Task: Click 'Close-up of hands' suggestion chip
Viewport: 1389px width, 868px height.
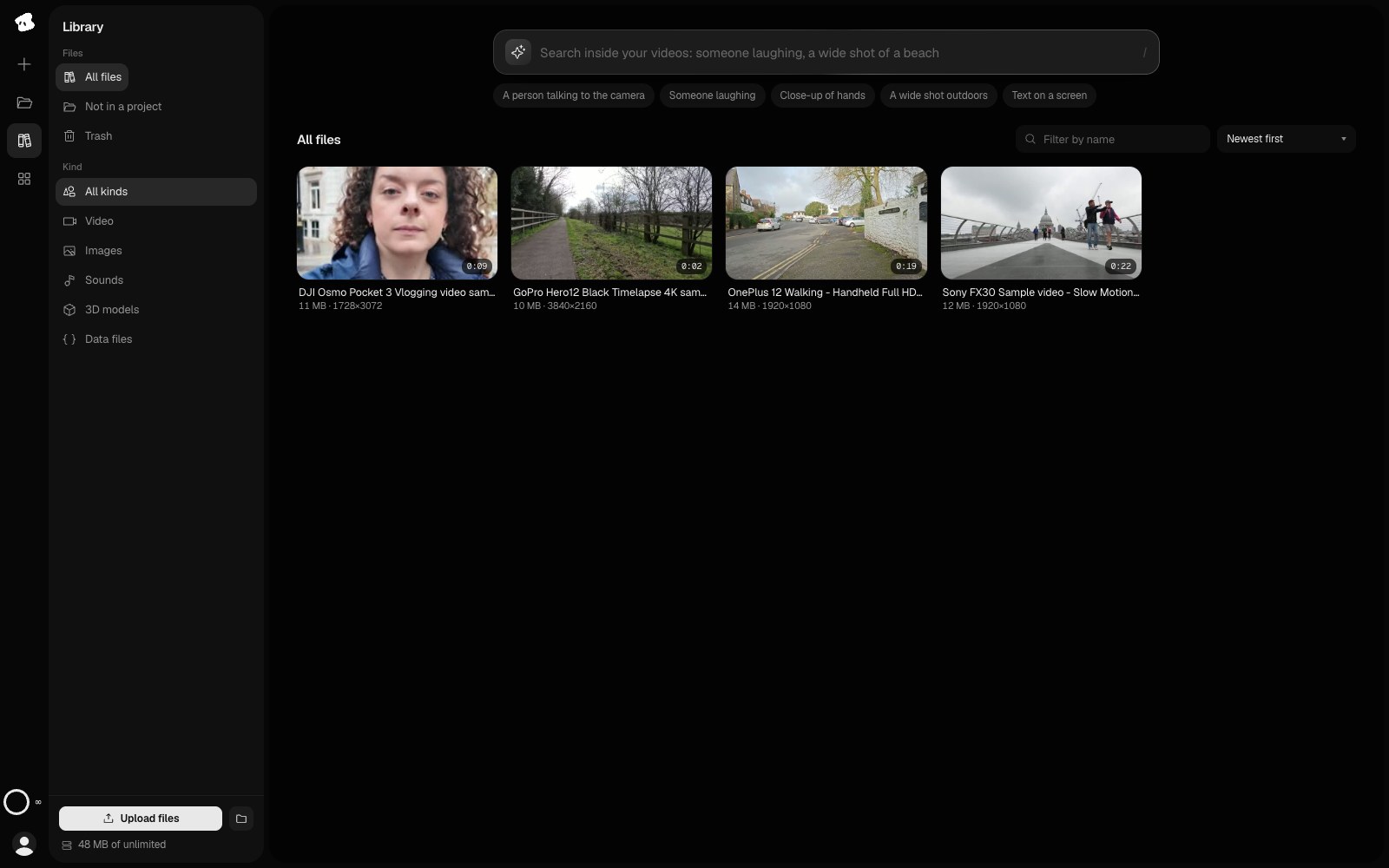Action: point(822,95)
